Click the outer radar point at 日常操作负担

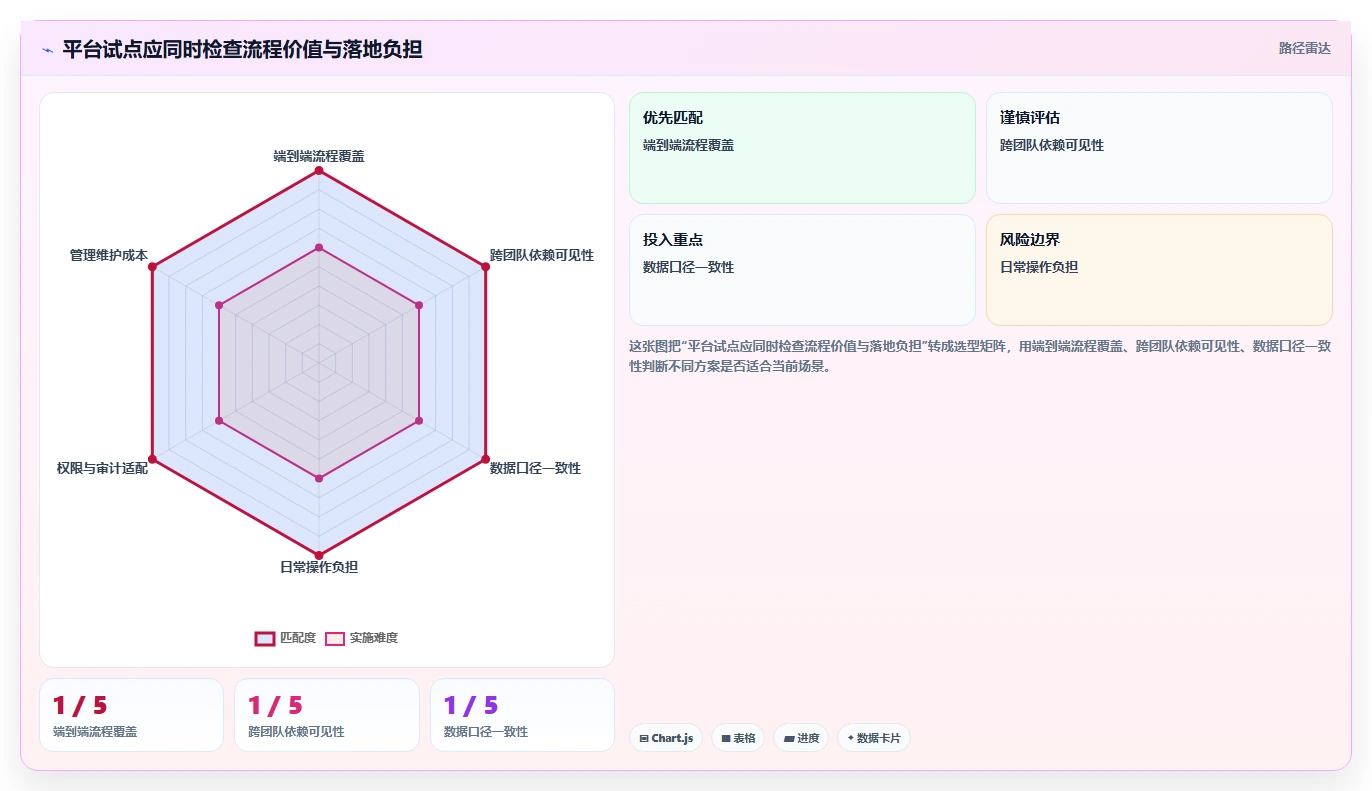tap(319, 555)
